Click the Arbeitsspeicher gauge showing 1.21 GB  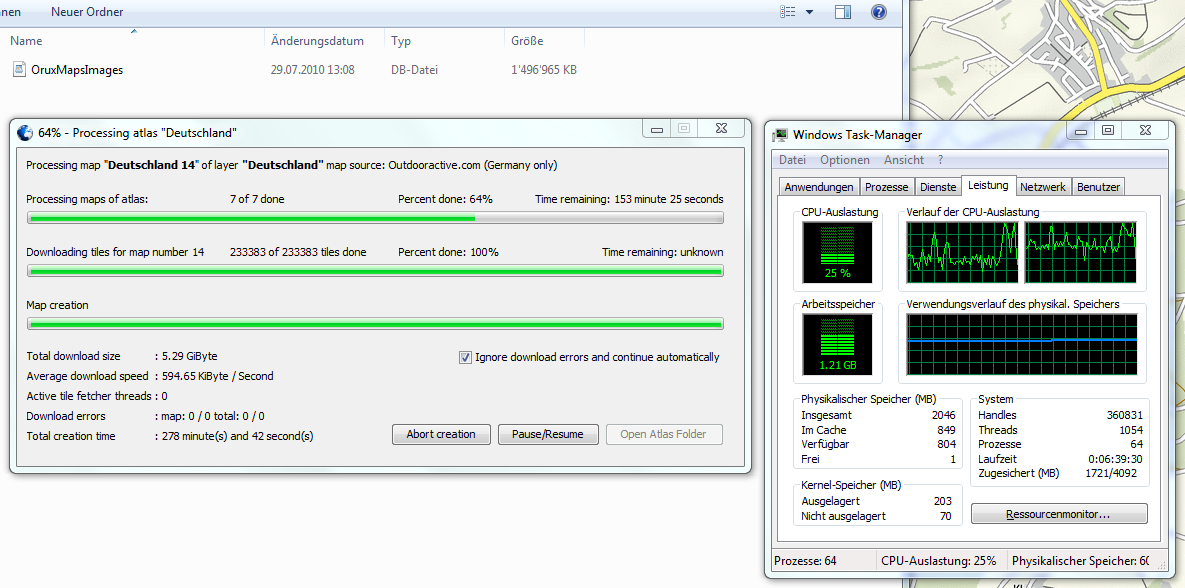point(837,345)
